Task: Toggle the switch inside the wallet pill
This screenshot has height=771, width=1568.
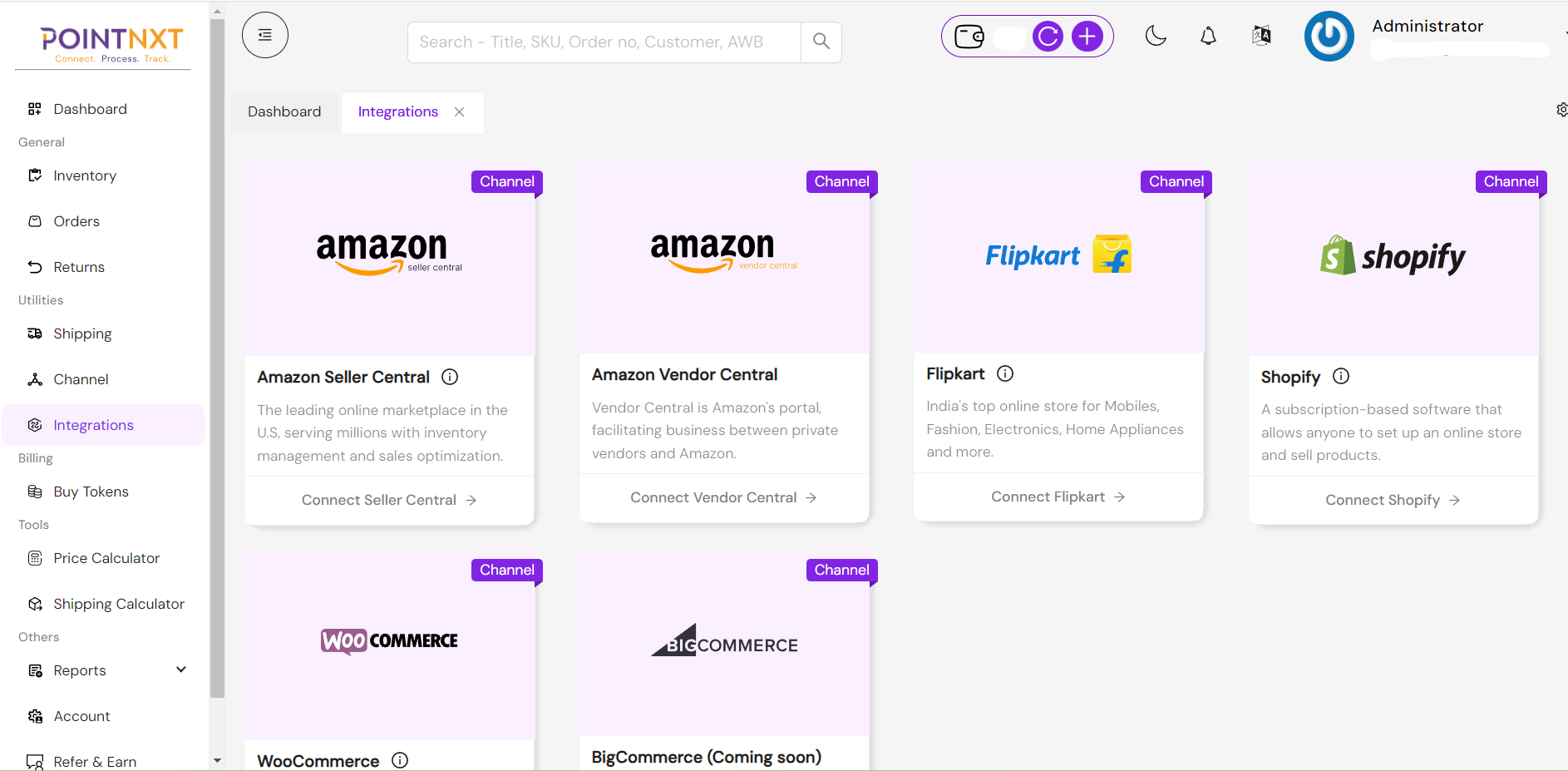Action: (1008, 36)
